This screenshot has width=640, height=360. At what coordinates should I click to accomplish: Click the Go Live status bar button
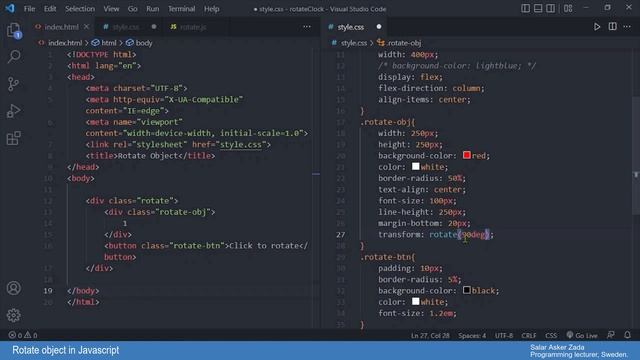coord(582,335)
